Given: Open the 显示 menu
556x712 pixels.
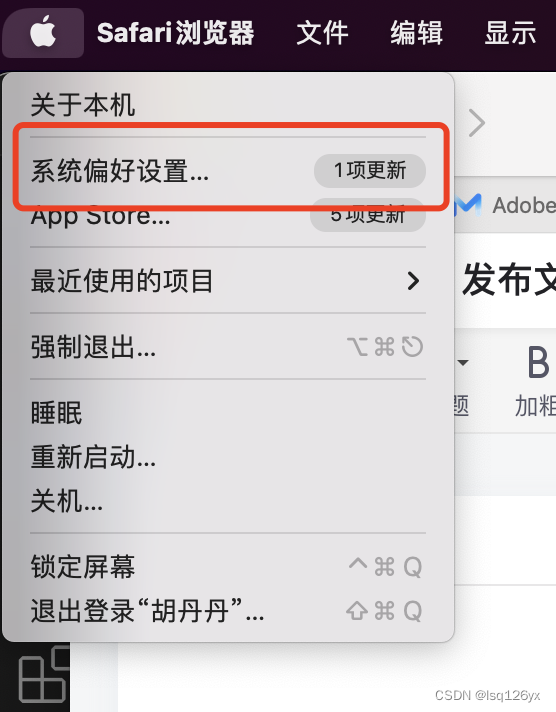Looking at the screenshot, I should coord(510,33).
